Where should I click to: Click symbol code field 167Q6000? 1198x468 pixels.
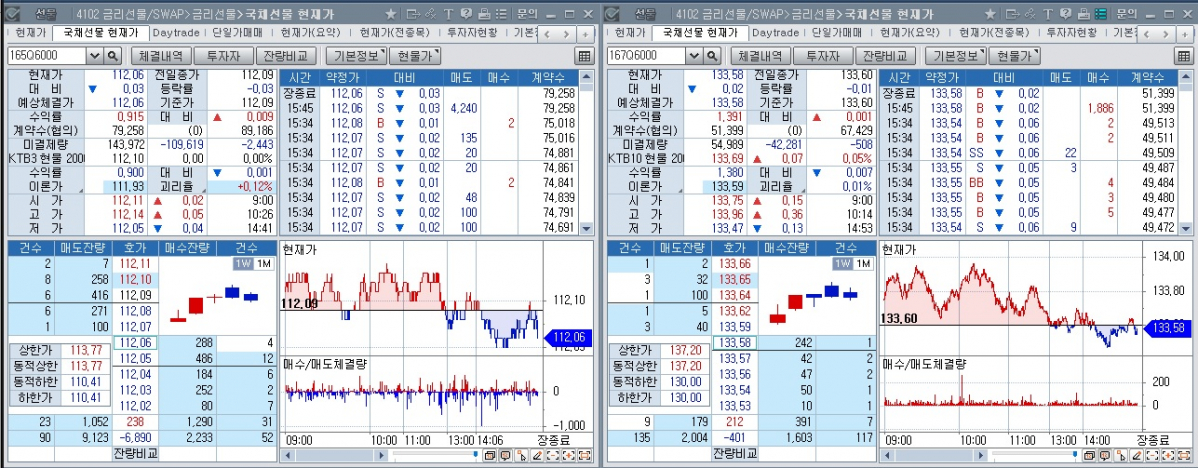click(x=646, y=56)
